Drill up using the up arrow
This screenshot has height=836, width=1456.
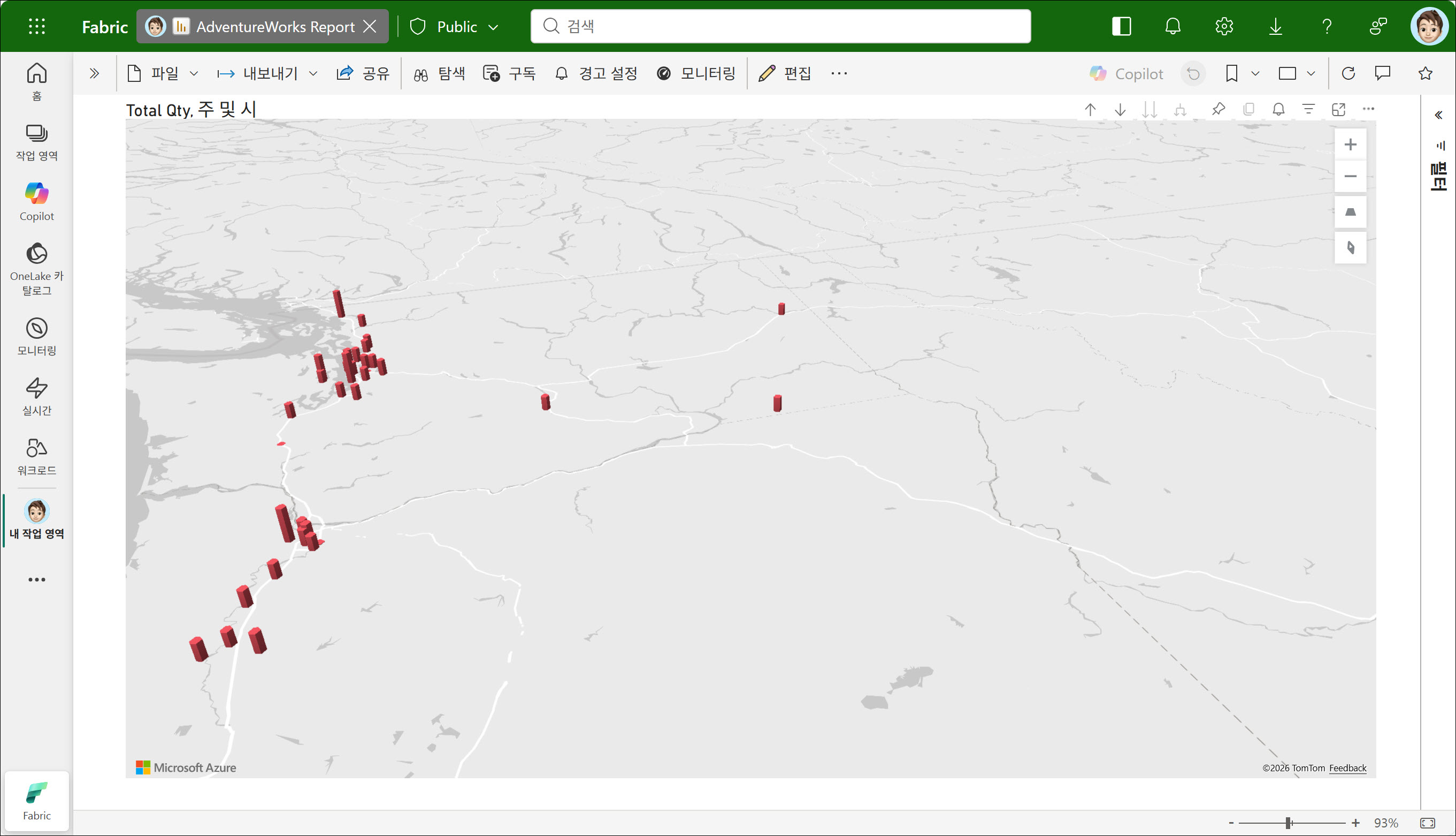coord(1090,109)
